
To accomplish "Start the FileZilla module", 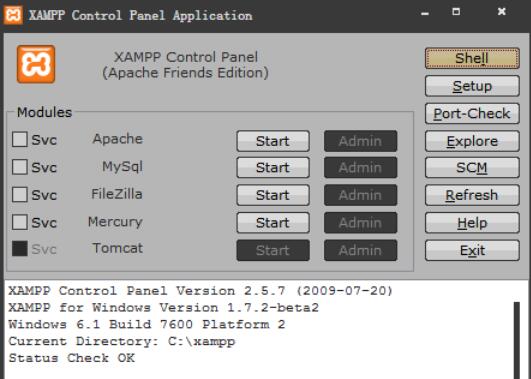I will [273, 195].
